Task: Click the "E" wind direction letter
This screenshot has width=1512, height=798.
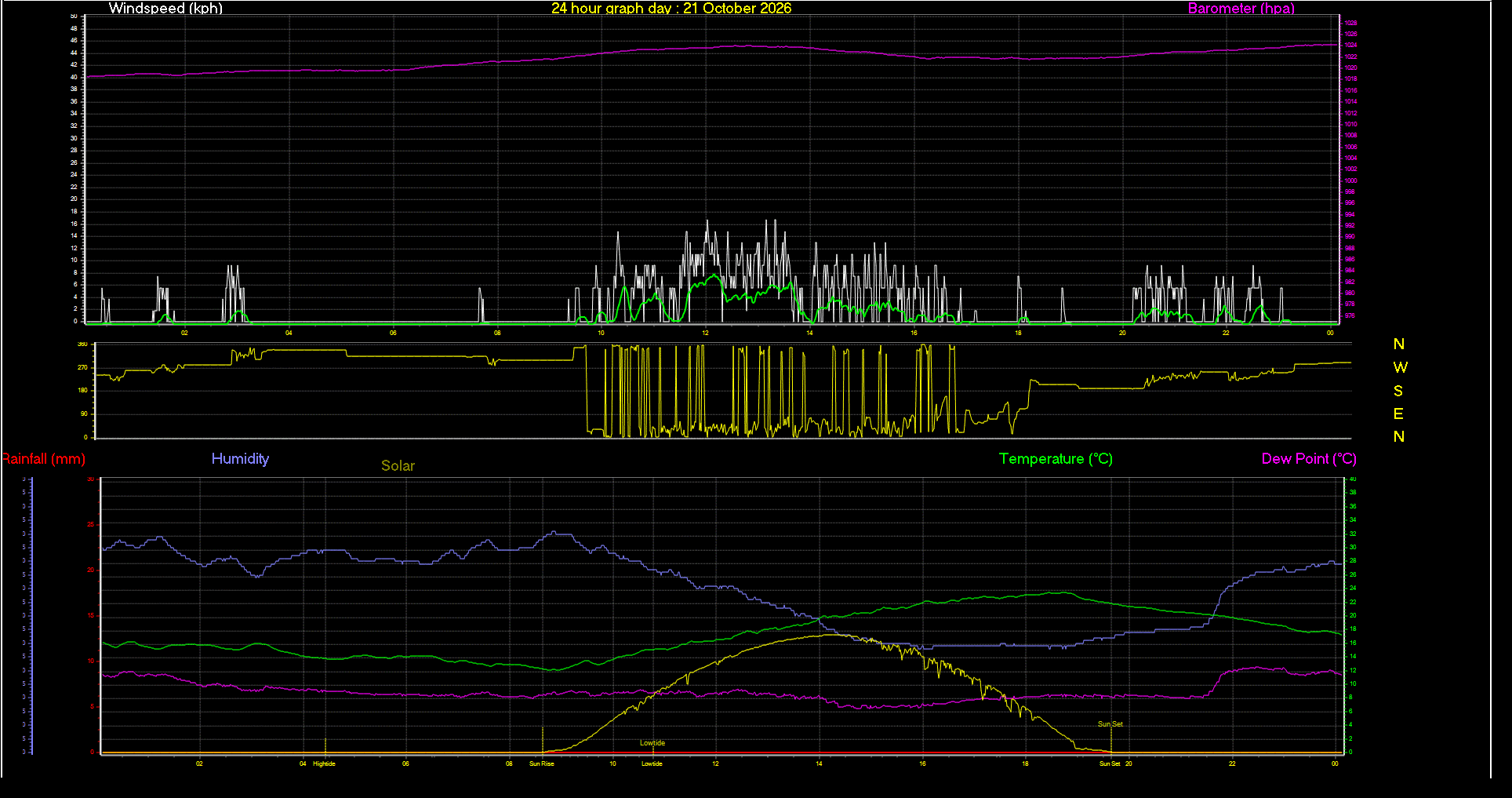Action: coord(1398,414)
